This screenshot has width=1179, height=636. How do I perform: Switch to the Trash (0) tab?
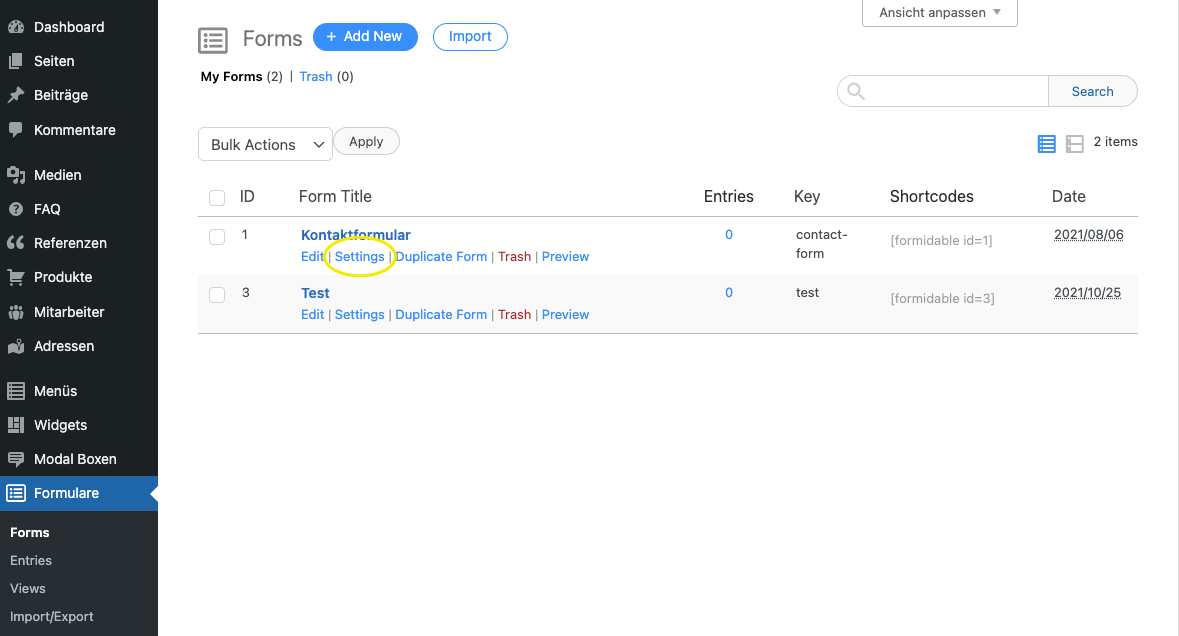coord(316,76)
